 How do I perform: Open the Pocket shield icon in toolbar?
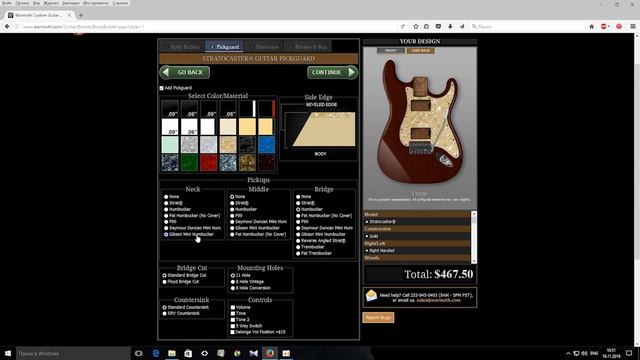(x=438, y=26)
